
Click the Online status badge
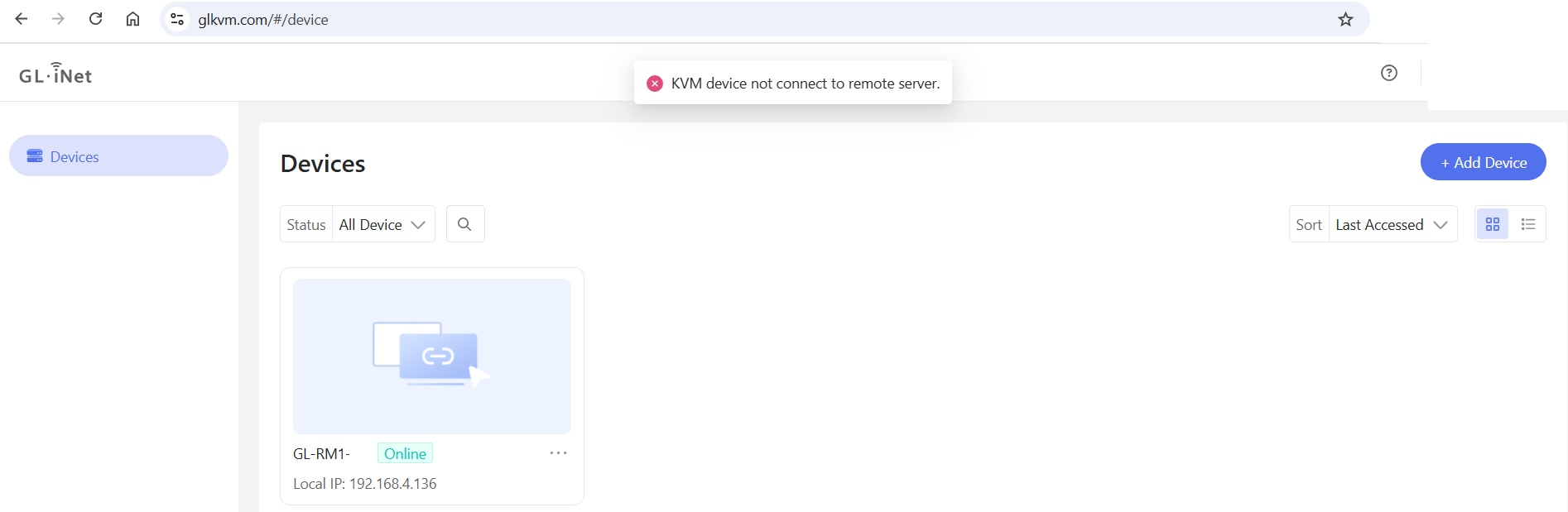[405, 453]
